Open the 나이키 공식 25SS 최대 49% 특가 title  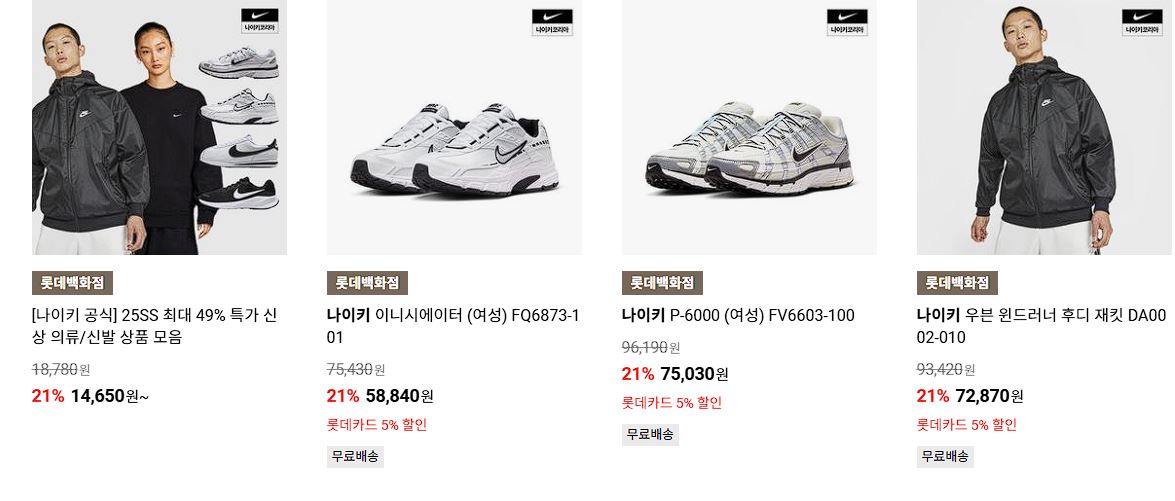(x=155, y=327)
